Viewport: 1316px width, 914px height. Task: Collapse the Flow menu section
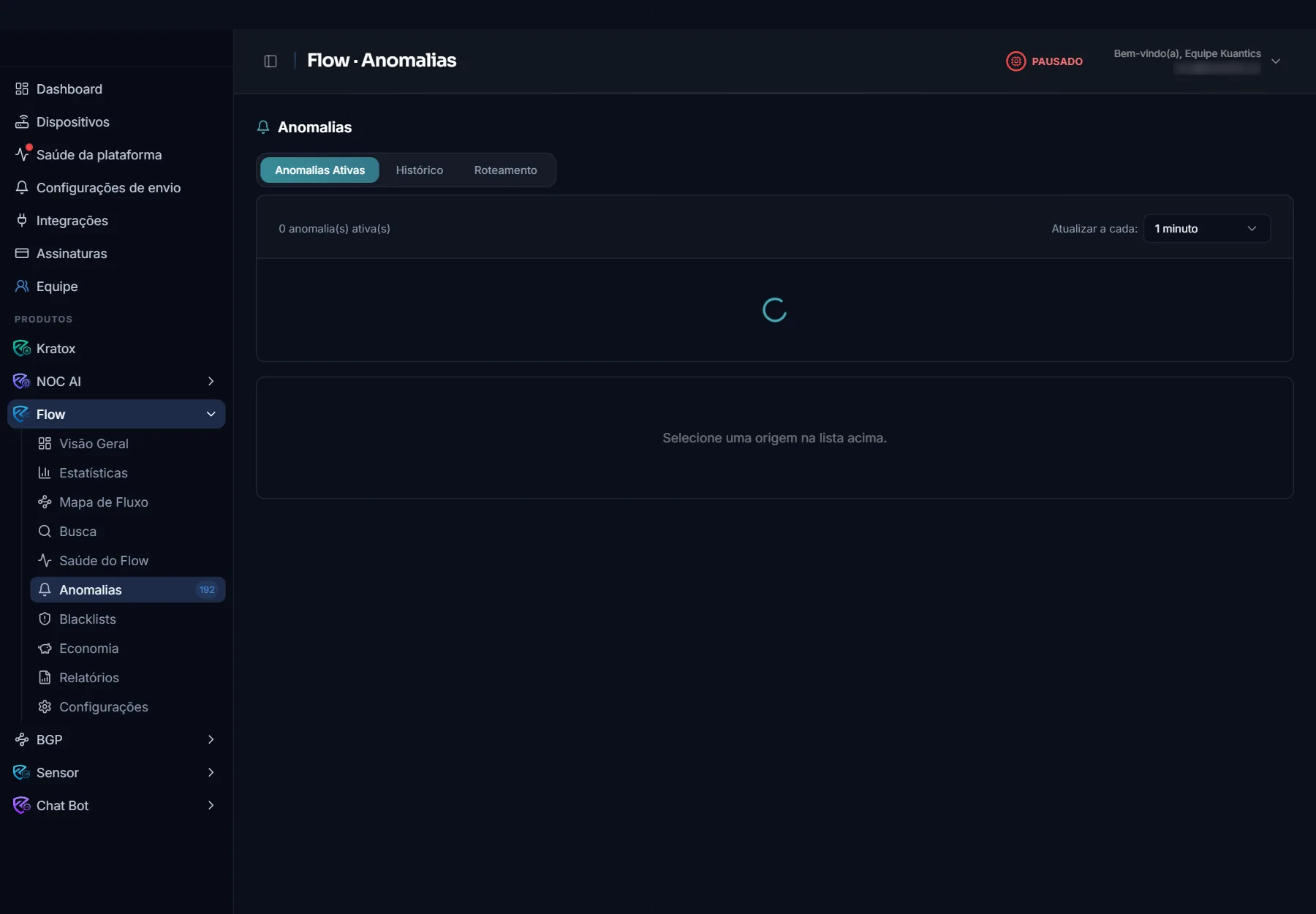211,414
